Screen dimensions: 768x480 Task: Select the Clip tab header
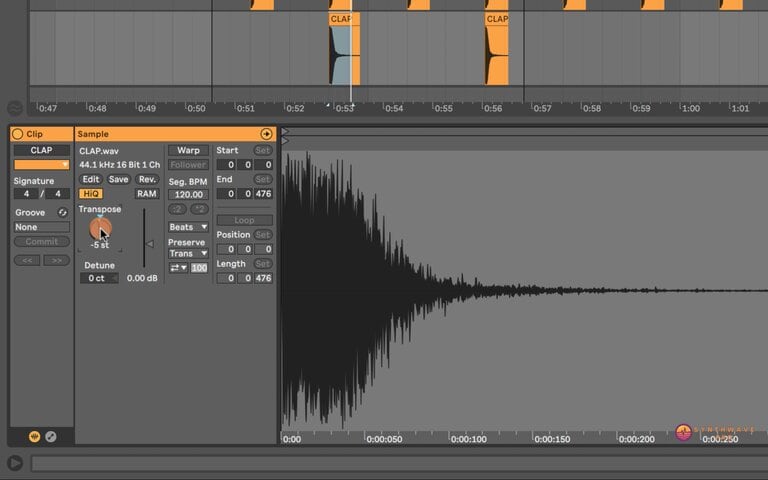pyautogui.click(x=42, y=134)
